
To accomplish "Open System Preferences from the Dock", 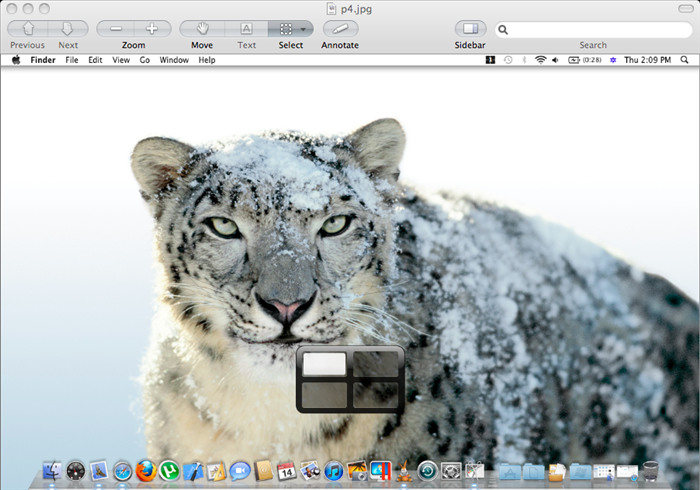I will point(451,471).
